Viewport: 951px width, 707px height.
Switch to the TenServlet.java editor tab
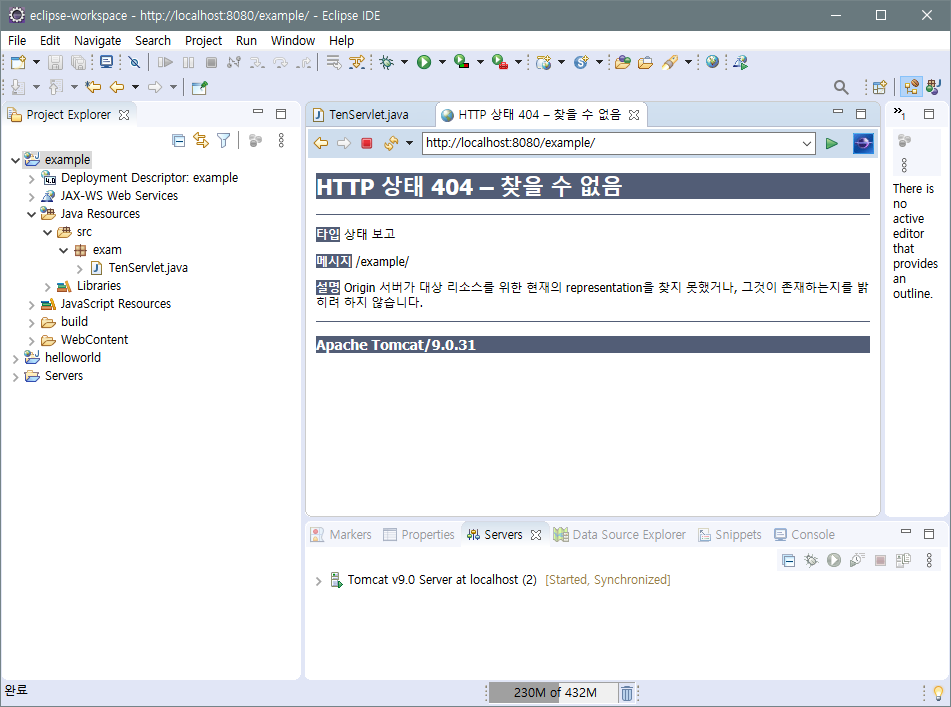point(369,115)
